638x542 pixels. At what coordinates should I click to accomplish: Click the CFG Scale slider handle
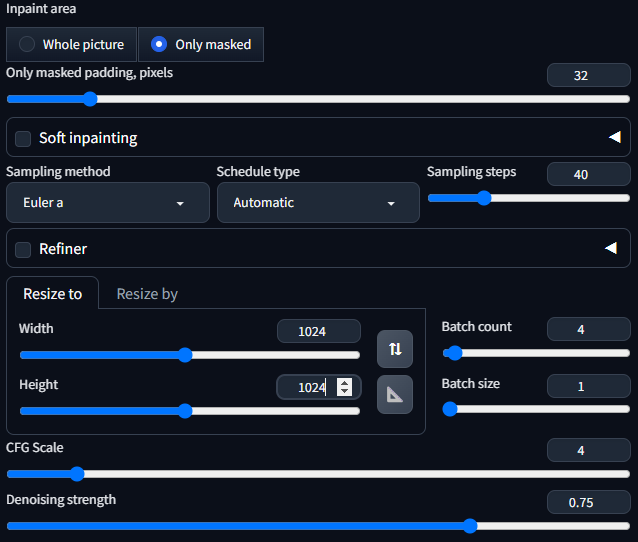pyautogui.click(x=77, y=474)
